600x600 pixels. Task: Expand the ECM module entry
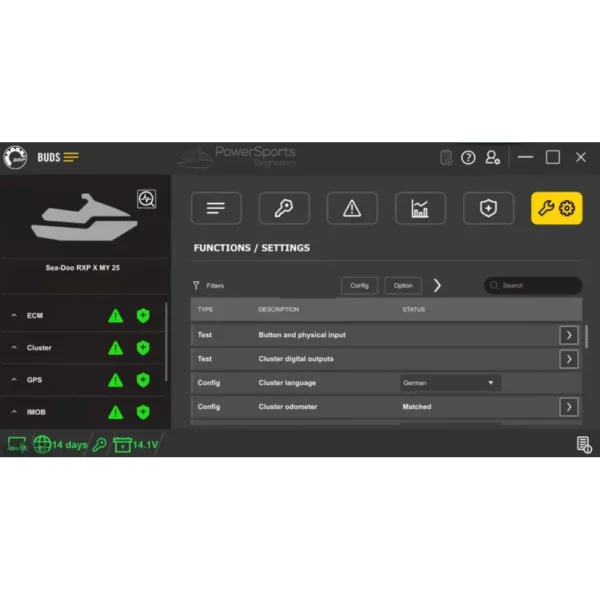point(15,316)
